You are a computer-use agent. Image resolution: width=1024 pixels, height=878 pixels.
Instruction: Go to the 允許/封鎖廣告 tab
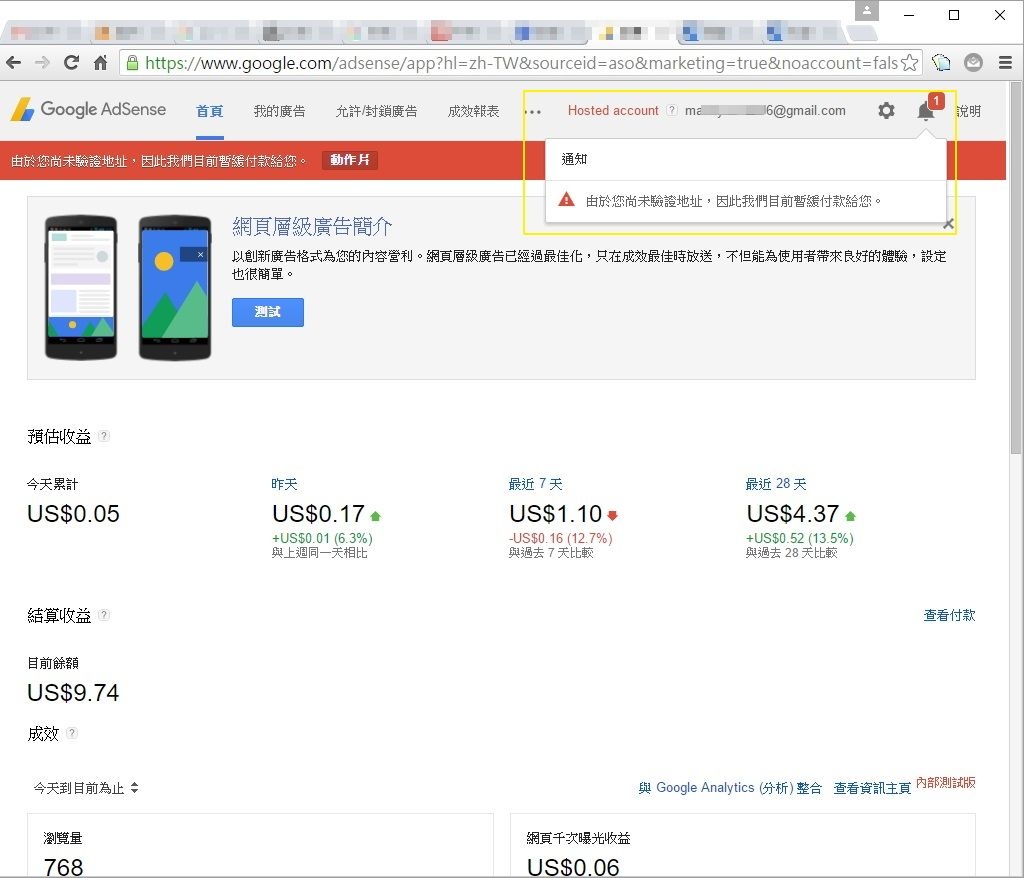click(x=376, y=111)
